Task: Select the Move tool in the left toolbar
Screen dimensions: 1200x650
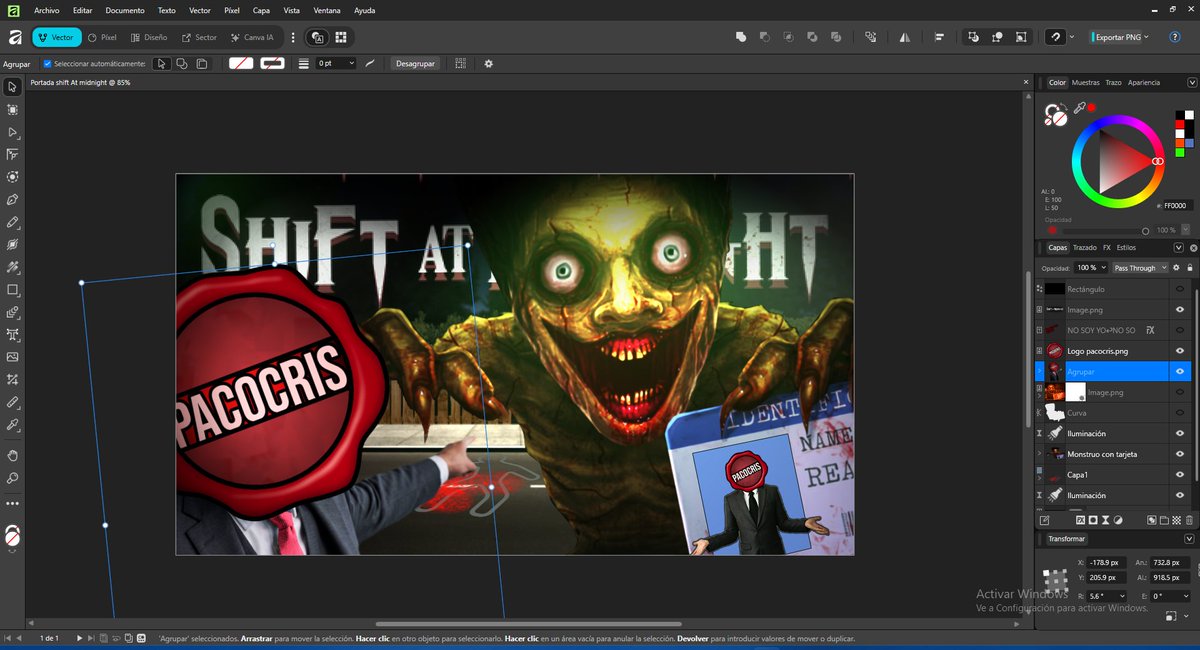Action: 13,87
